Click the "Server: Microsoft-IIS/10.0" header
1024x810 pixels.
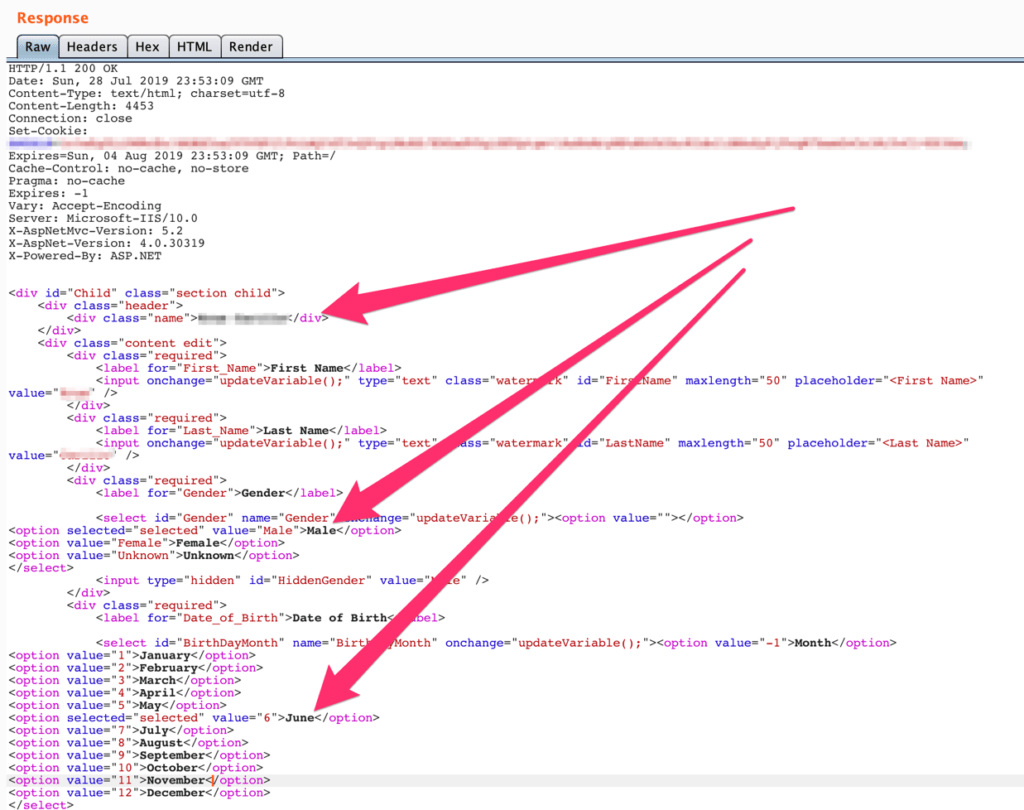coord(103,218)
